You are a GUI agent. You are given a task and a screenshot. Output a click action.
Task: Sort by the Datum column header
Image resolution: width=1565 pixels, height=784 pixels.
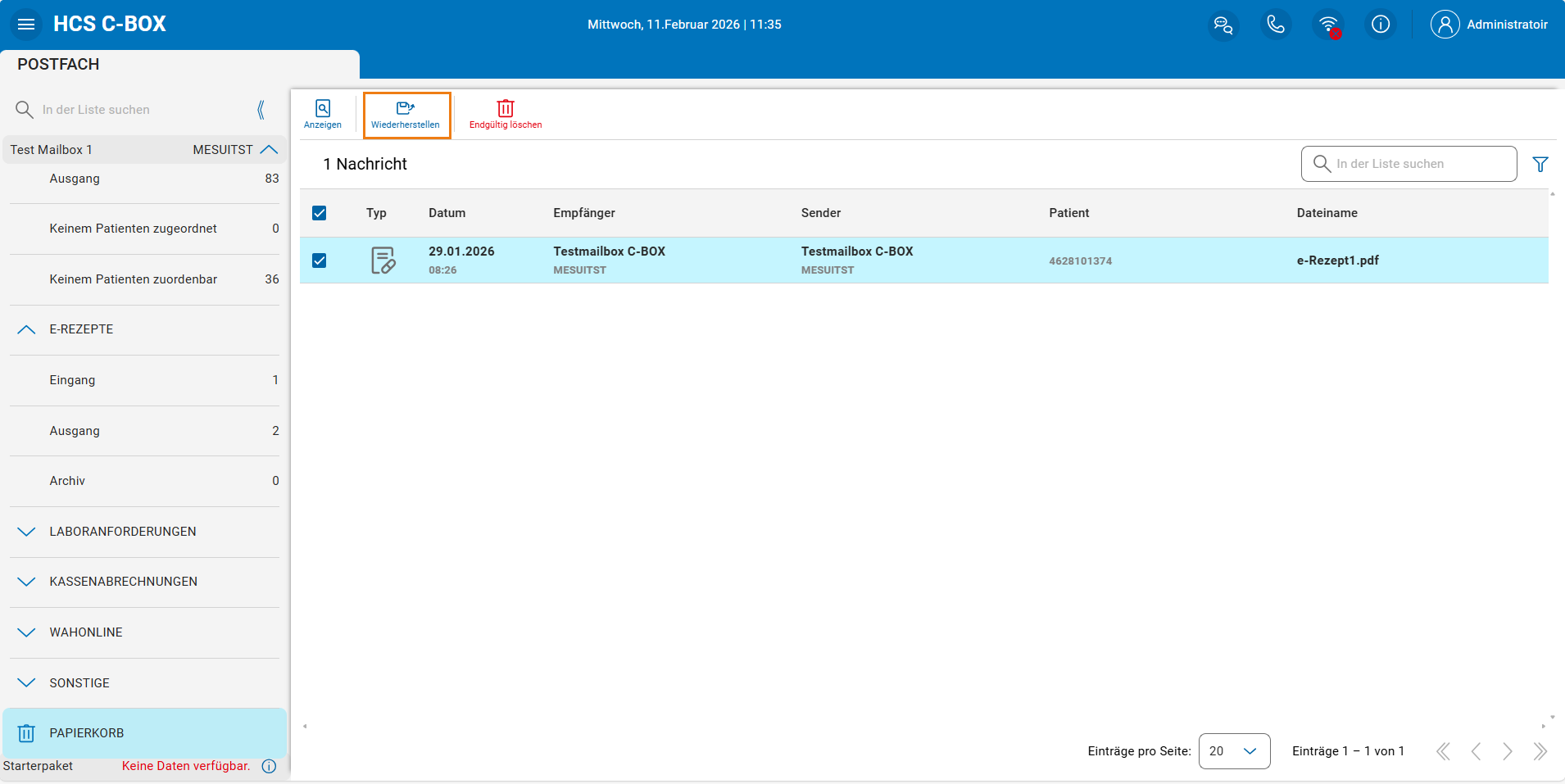pos(447,213)
